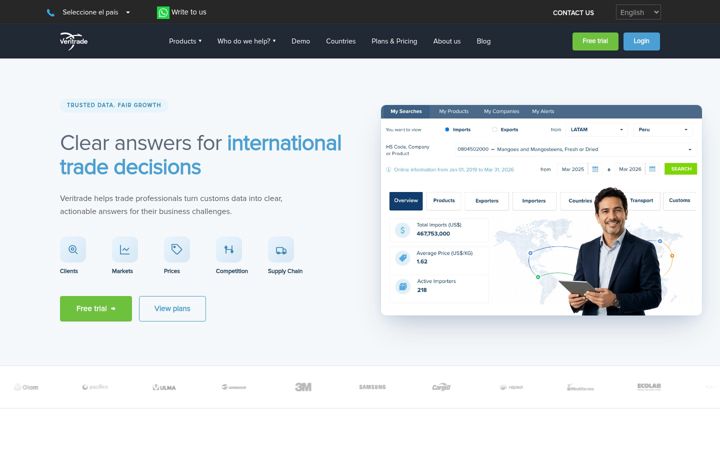
Task: Select the Competition icon
Action: pyautogui.click(x=229, y=249)
